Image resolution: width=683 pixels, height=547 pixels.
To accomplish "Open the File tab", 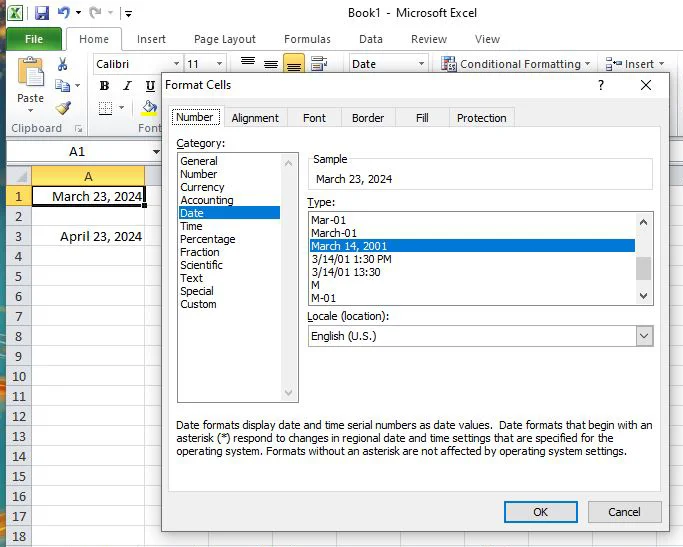I will [x=34, y=39].
